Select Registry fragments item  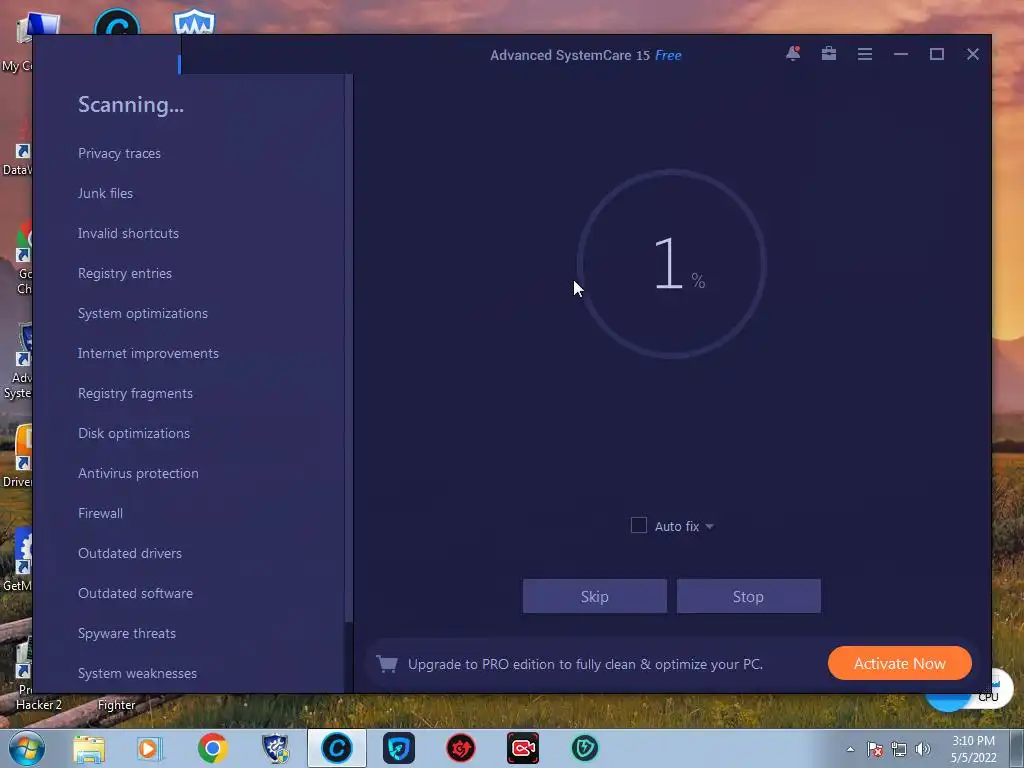(135, 393)
